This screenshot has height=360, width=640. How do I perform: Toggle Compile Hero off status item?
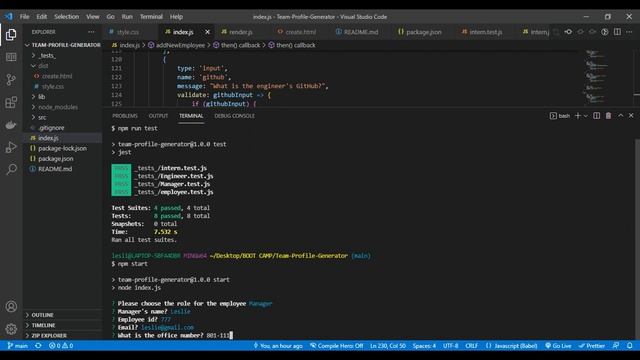[x=337, y=346]
